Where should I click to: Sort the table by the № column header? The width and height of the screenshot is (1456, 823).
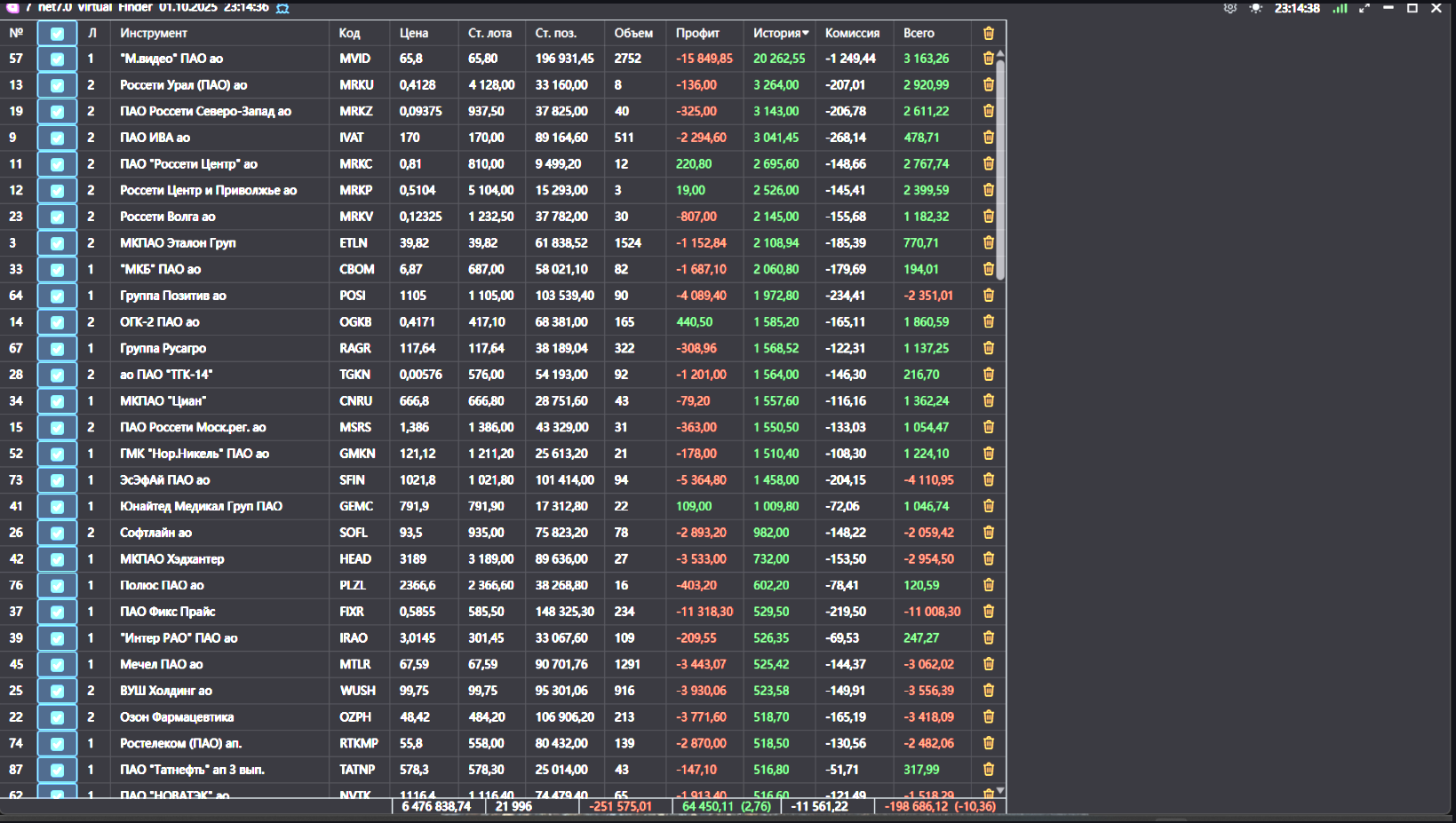[x=16, y=33]
